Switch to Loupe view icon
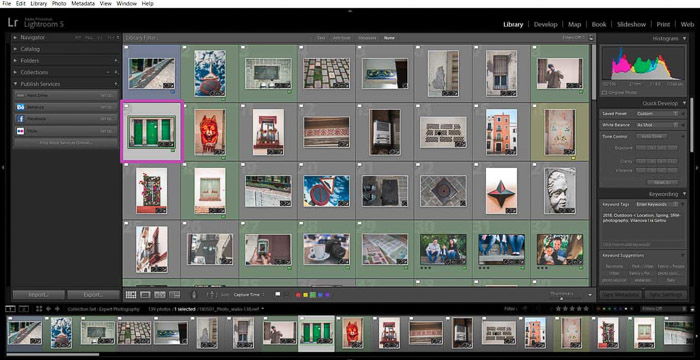 click(x=145, y=294)
